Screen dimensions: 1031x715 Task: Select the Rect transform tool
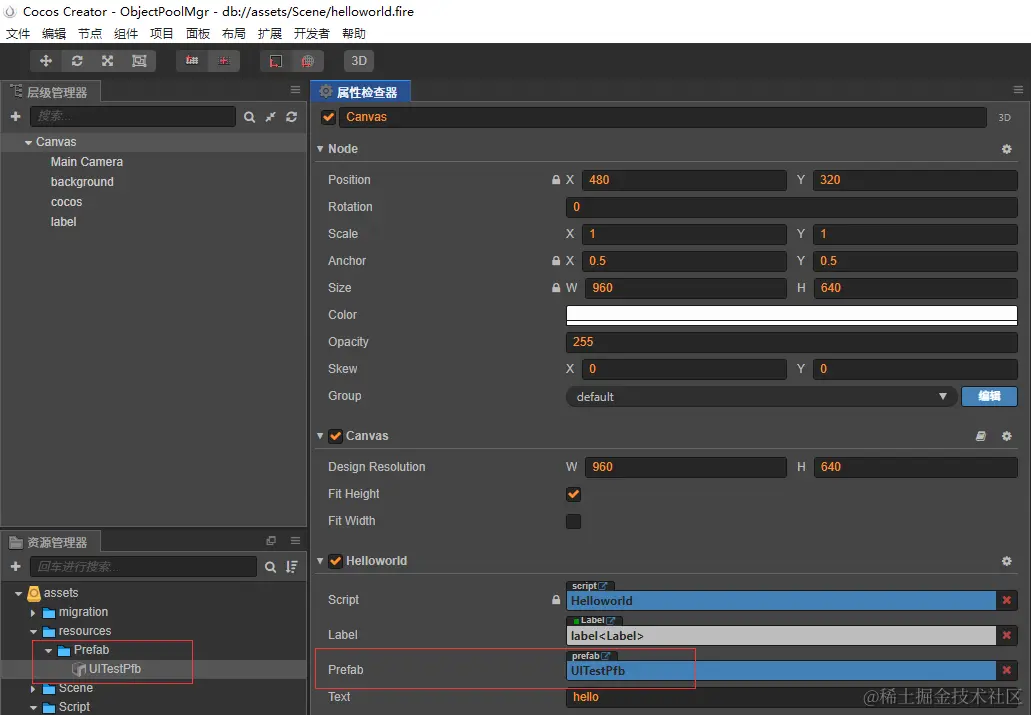click(139, 61)
